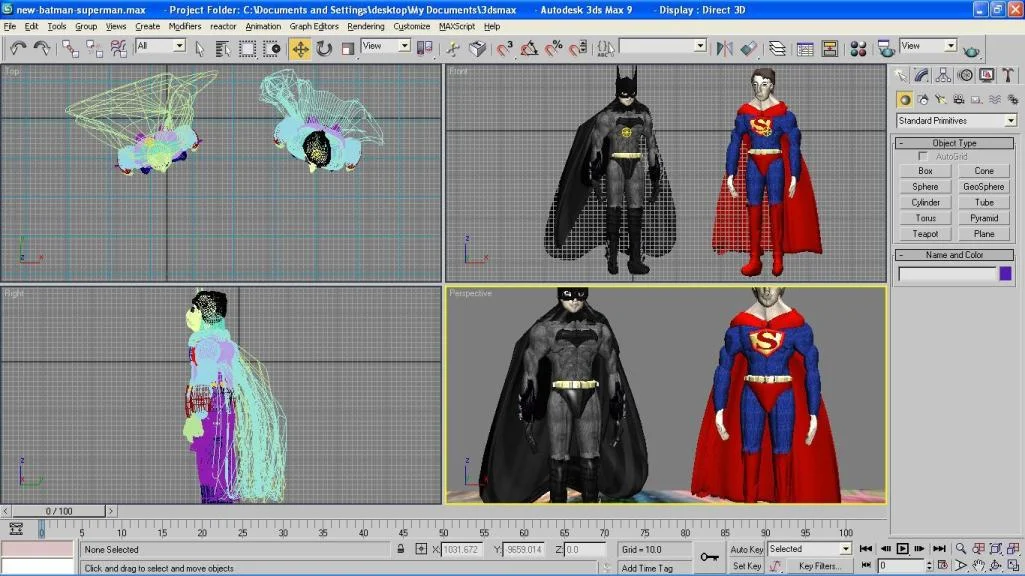Select the Lights category icon
This screenshot has height=576, width=1025.
[940, 99]
